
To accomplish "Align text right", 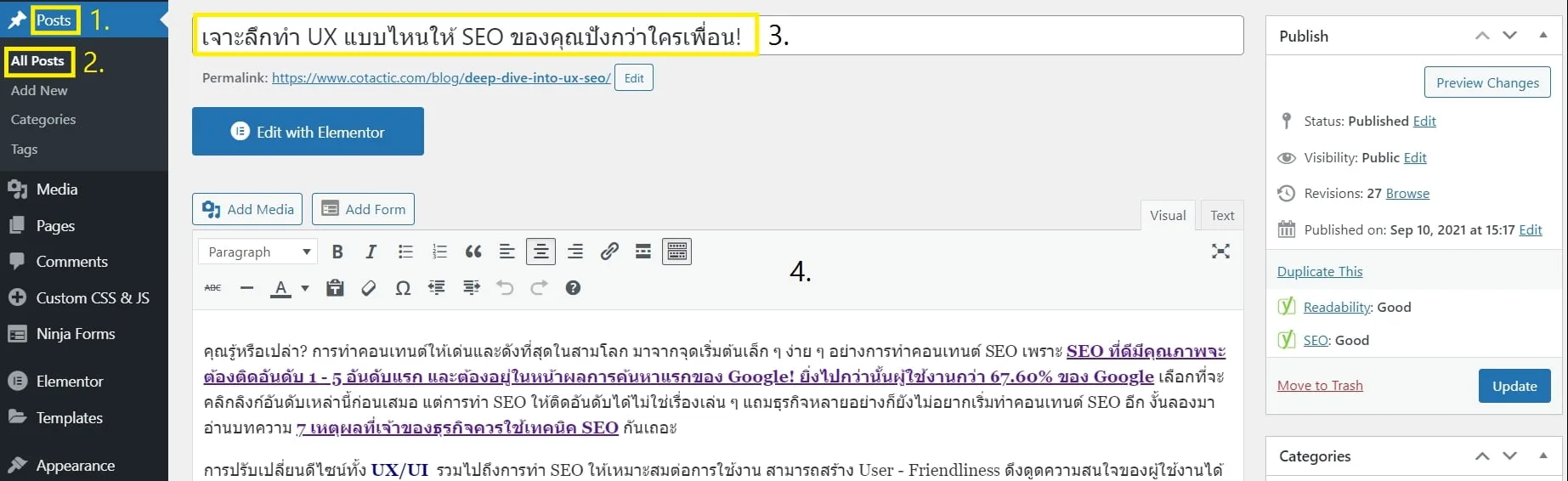I will pyautogui.click(x=575, y=252).
